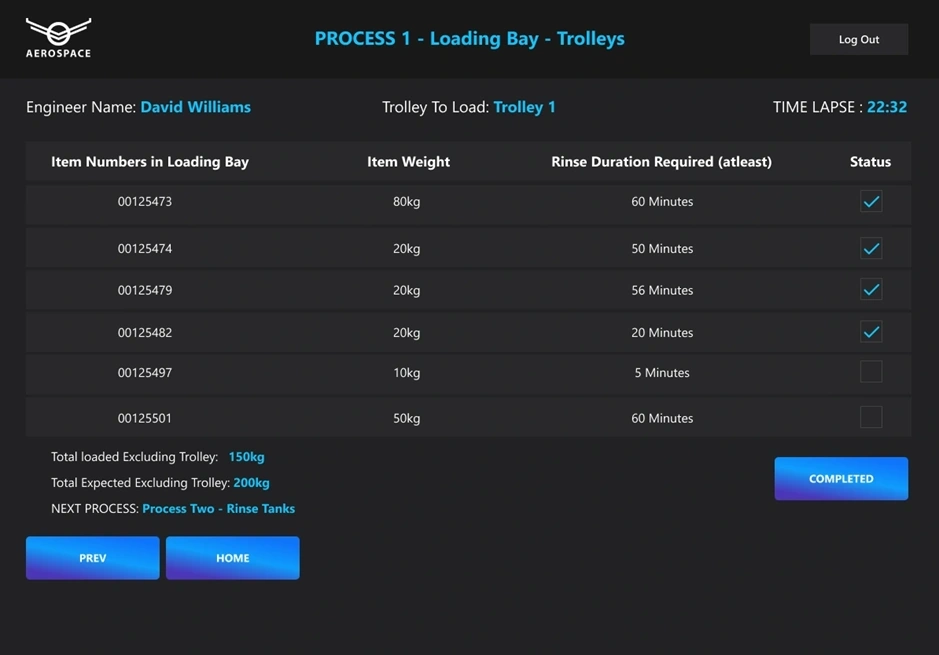939x655 pixels.
Task: Check status box for item 00125497
Action: tap(871, 372)
